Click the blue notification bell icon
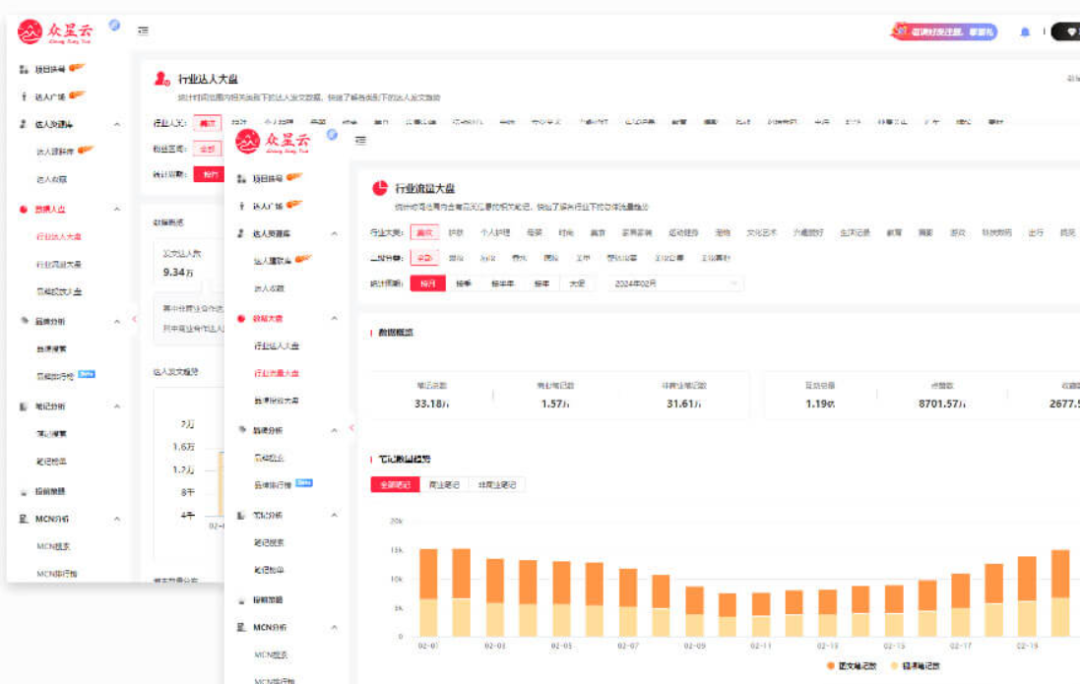Image resolution: width=1080 pixels, height=684 pixels. point(1025,32)
